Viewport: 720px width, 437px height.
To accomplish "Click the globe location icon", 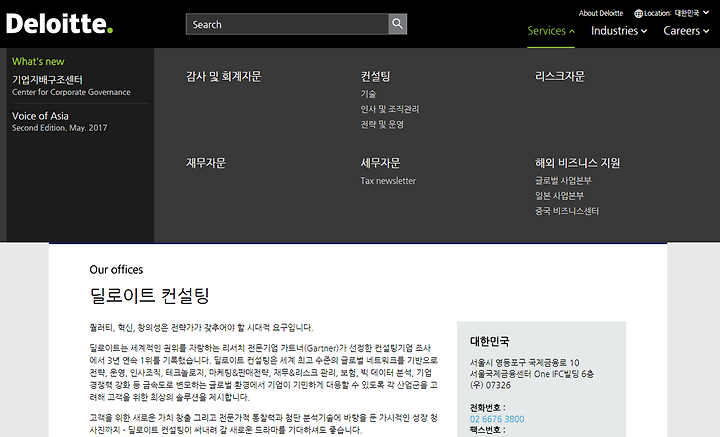I will (x=638, y=14).
